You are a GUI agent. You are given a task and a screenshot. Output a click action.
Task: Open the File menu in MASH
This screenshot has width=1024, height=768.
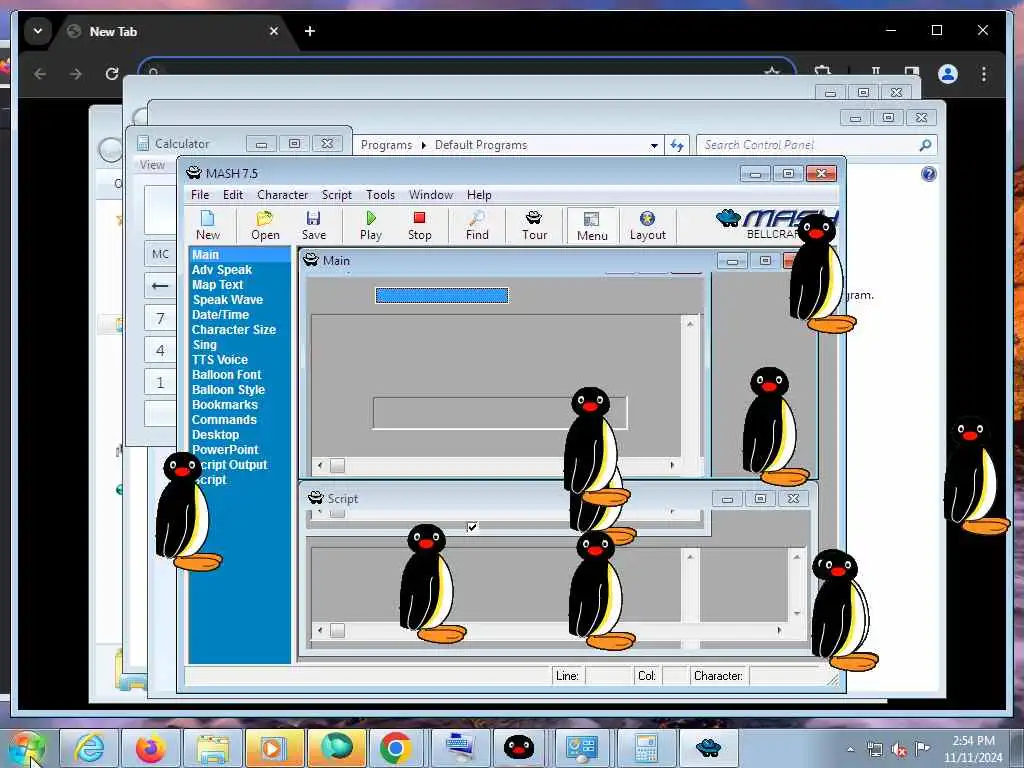coord(200,195)
